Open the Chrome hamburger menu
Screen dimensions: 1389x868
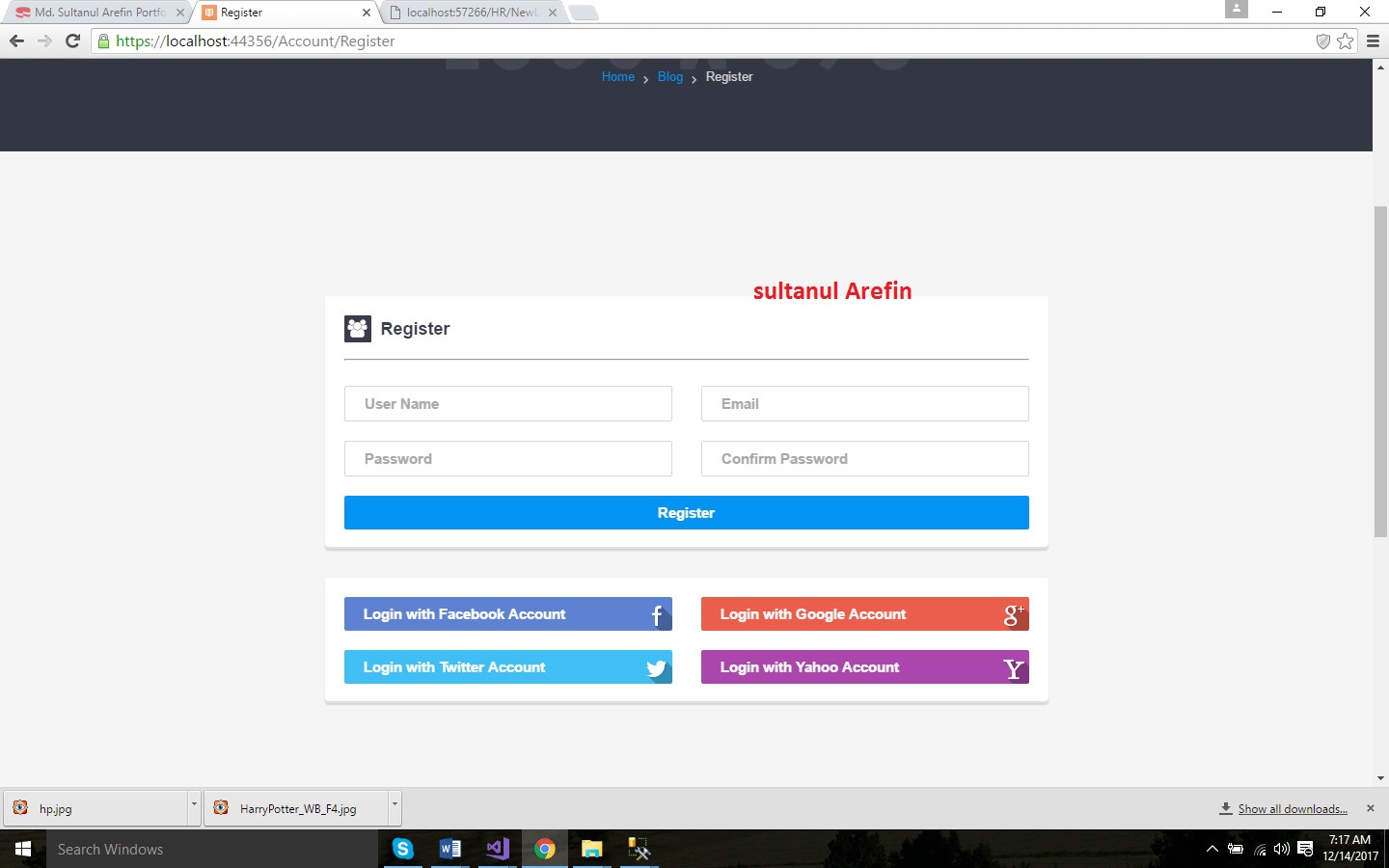coord(1373,41)
